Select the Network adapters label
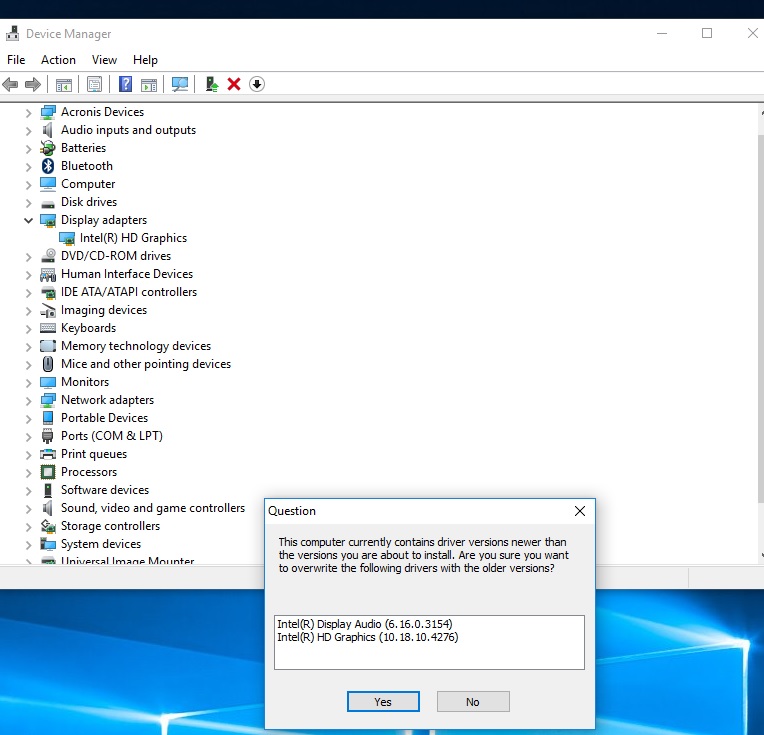This screenshot has width=764, height=735. (107, 400)
